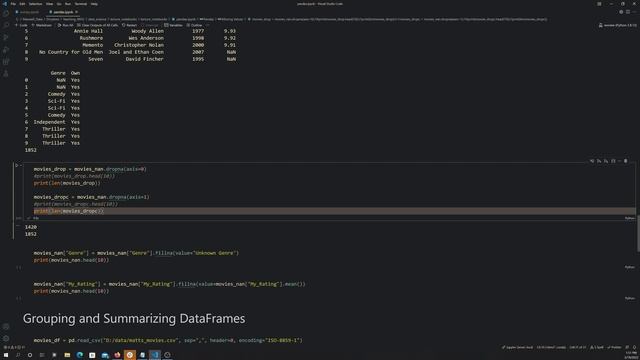Open Microsoft Edge from taskbar

(80, 355)
